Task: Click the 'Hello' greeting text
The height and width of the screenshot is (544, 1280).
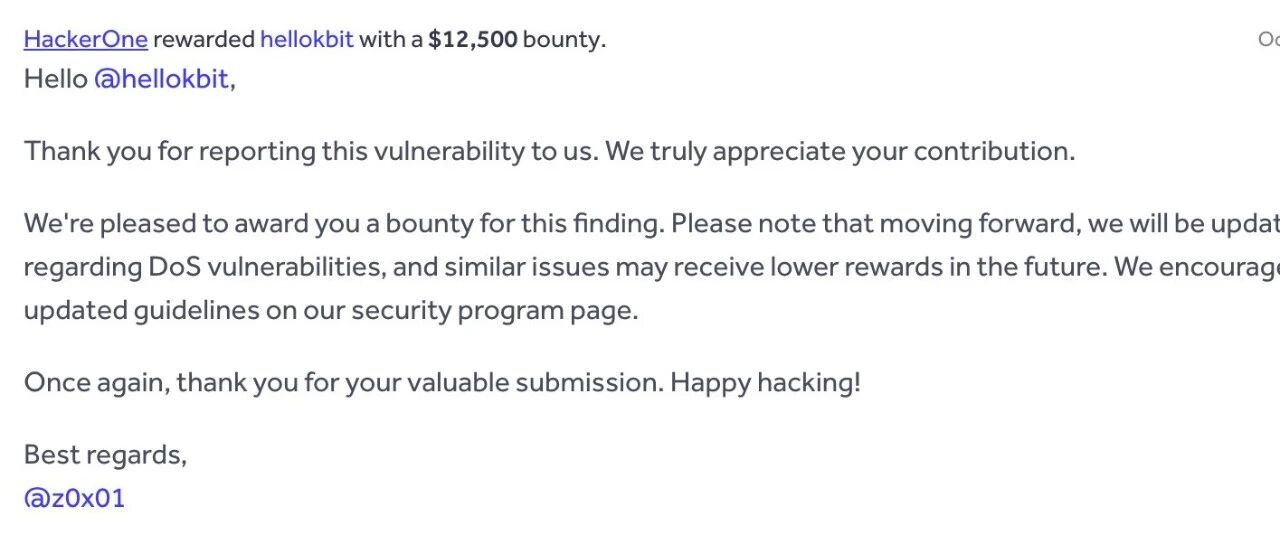Action: pos(56,78)
